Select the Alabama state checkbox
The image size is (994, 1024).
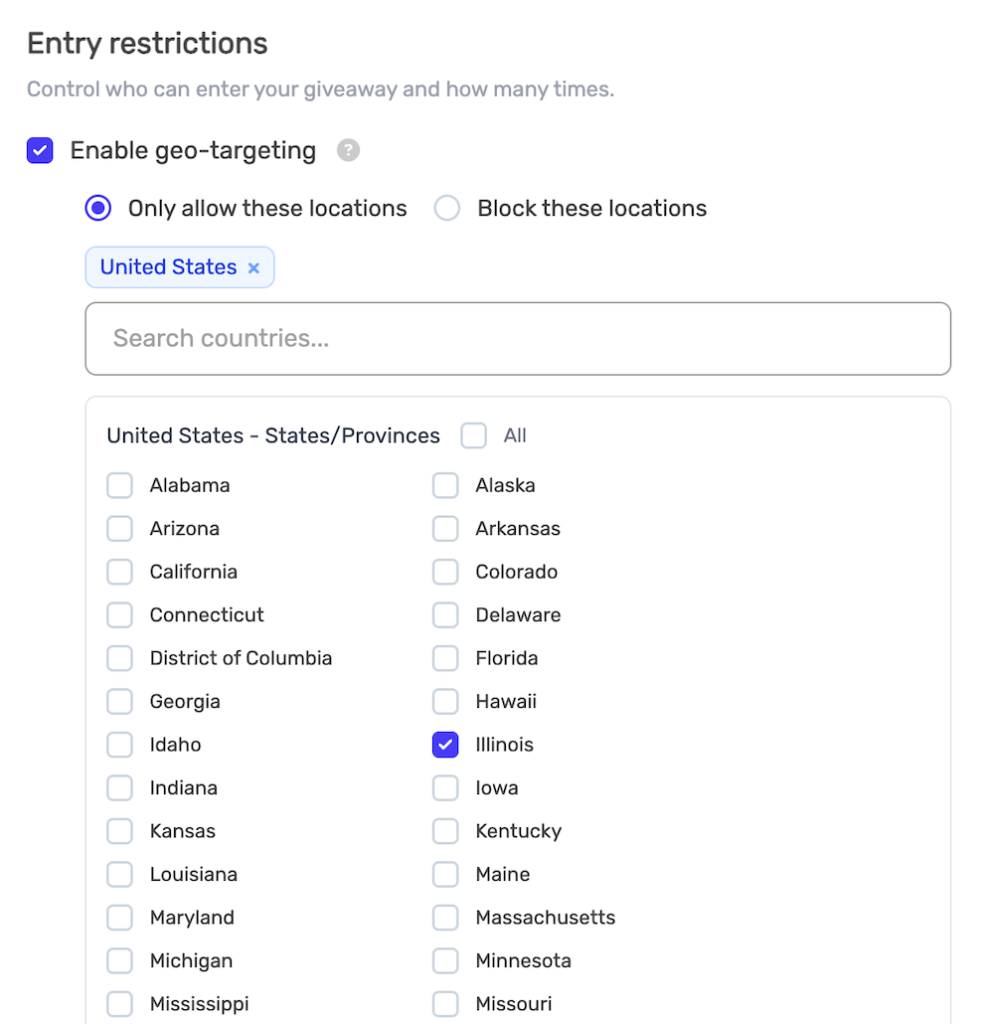[120, 486]
